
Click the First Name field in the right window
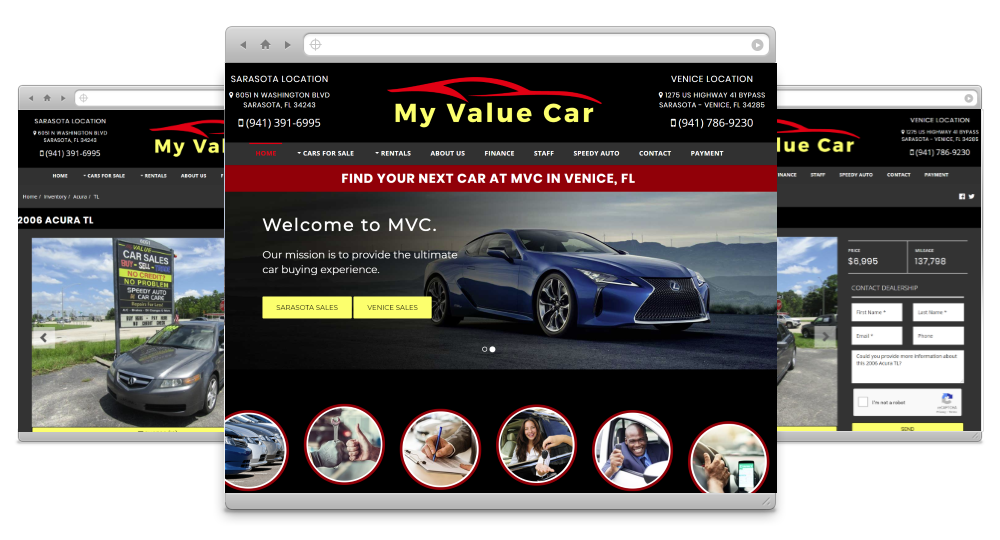(877, 312)
